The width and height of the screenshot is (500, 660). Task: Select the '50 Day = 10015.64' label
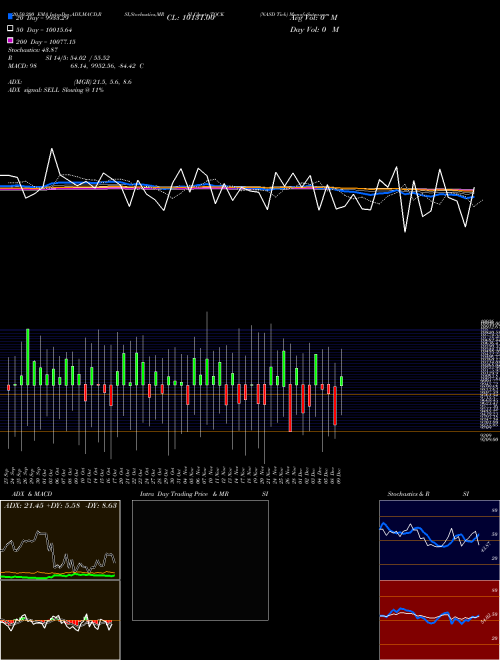click(44, 30)
